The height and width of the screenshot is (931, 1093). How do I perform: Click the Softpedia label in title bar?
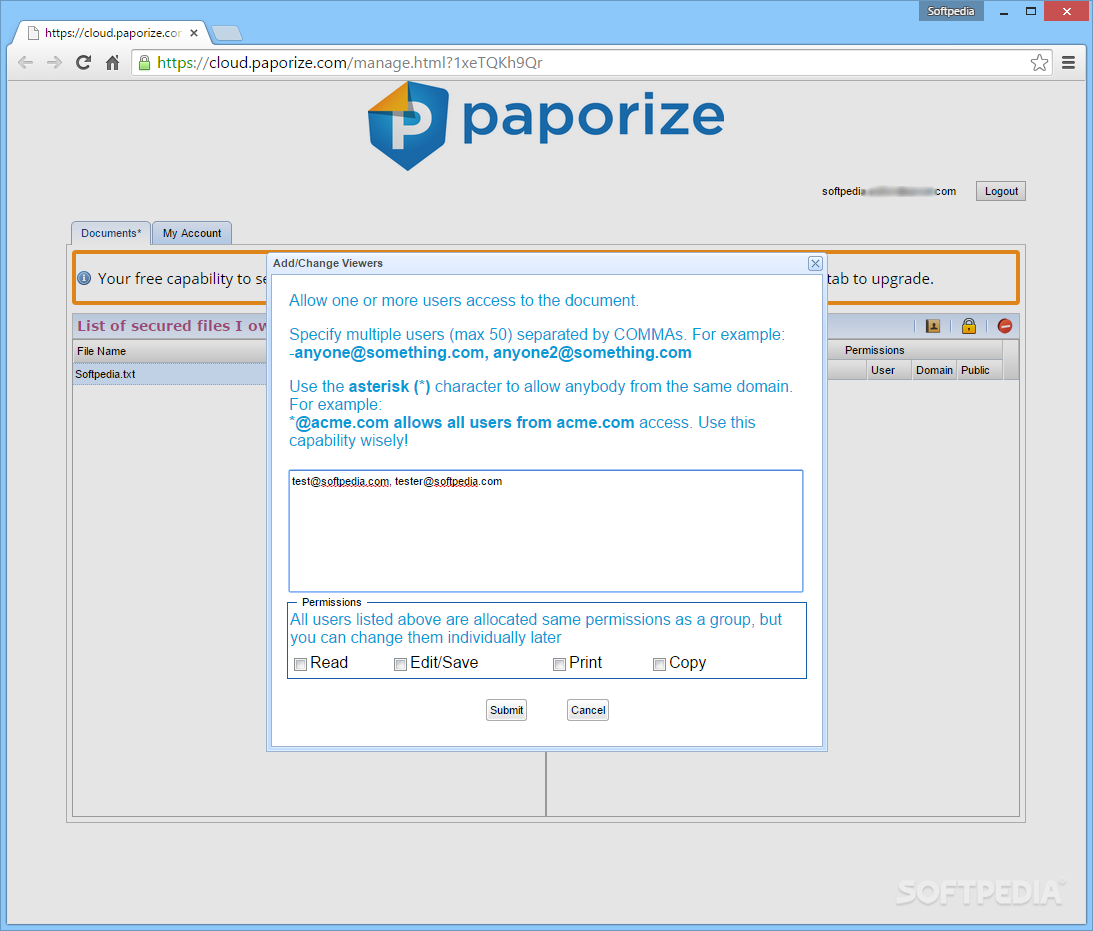click(951, 11)
